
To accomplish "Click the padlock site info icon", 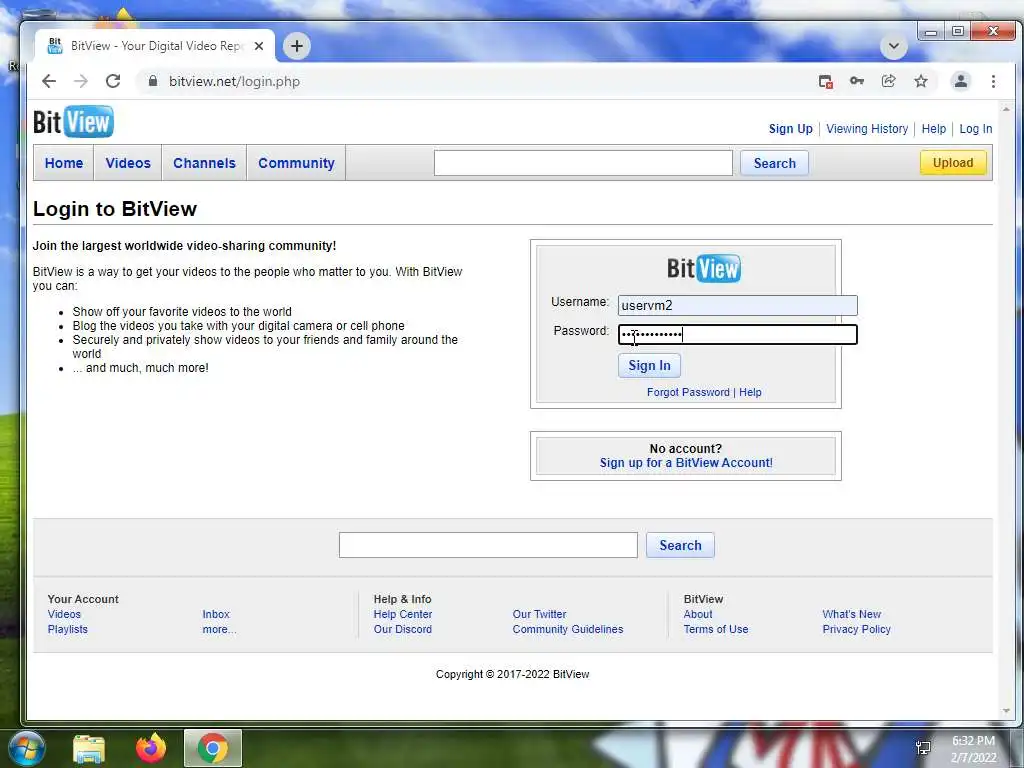I will pyautogui.click(x=153, y=81).
